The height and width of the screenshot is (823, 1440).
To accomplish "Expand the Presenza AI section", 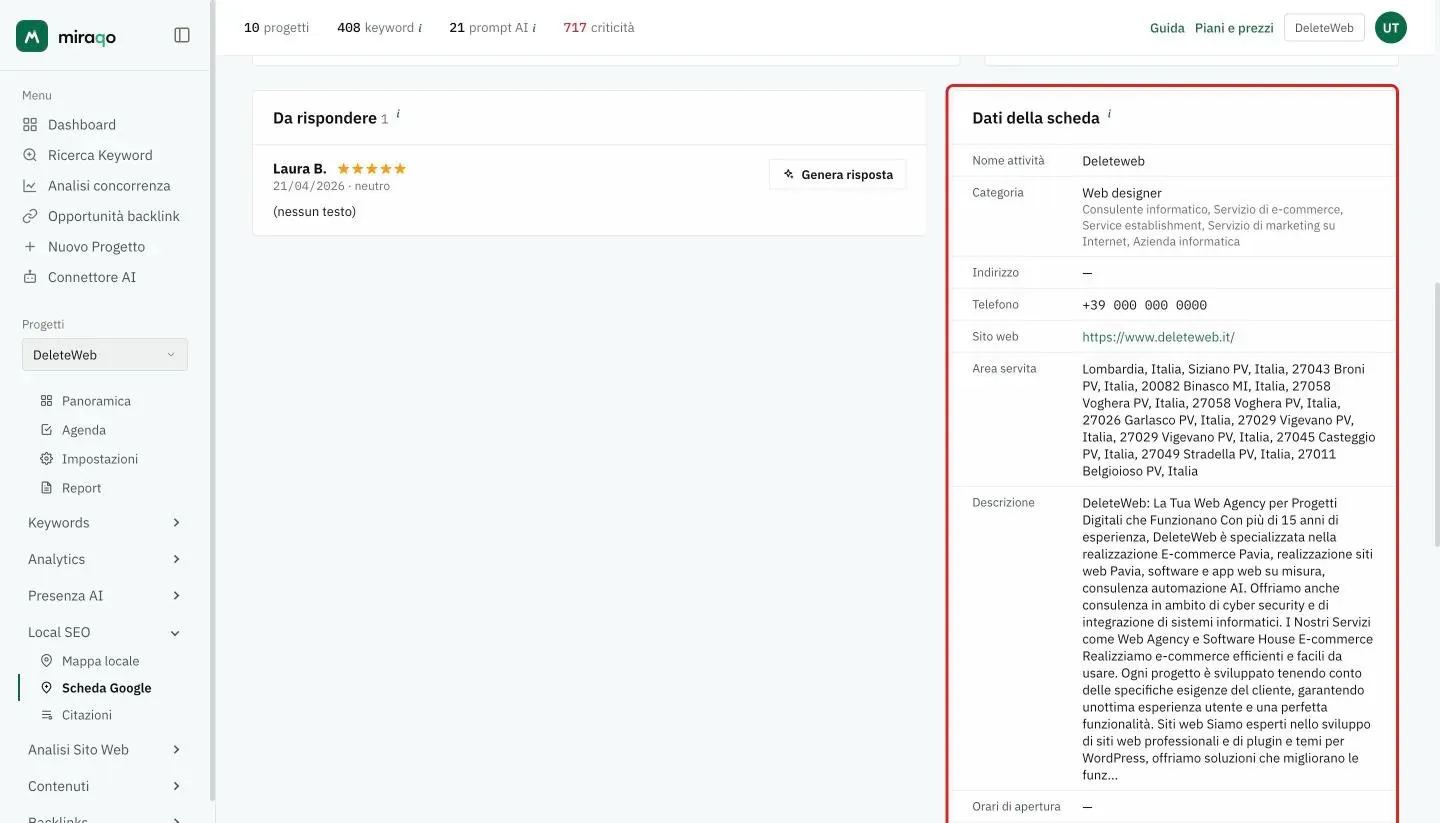I will pyautogui.click(x=105, y=596).
